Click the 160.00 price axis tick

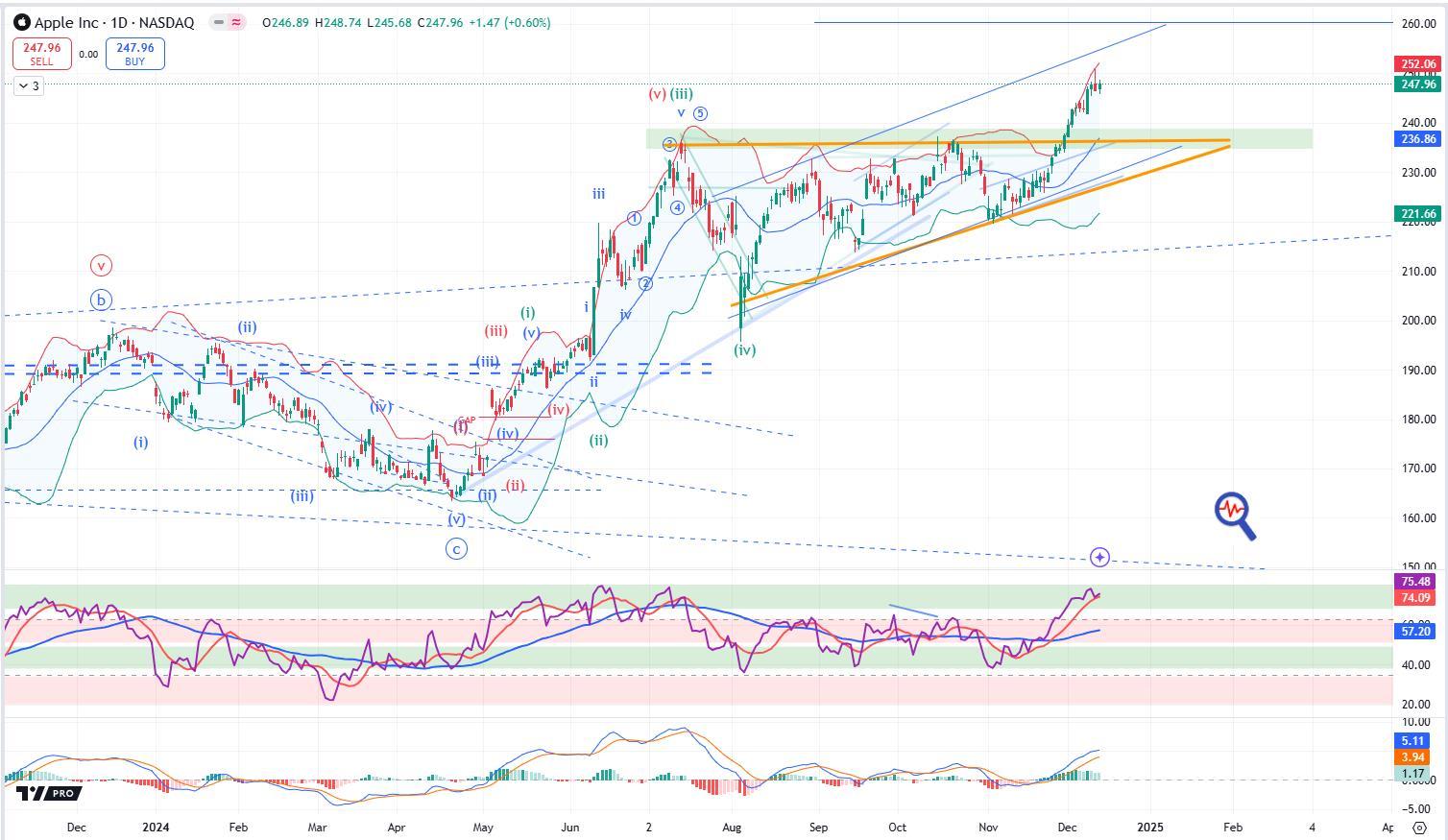[x=1418, y=518]
